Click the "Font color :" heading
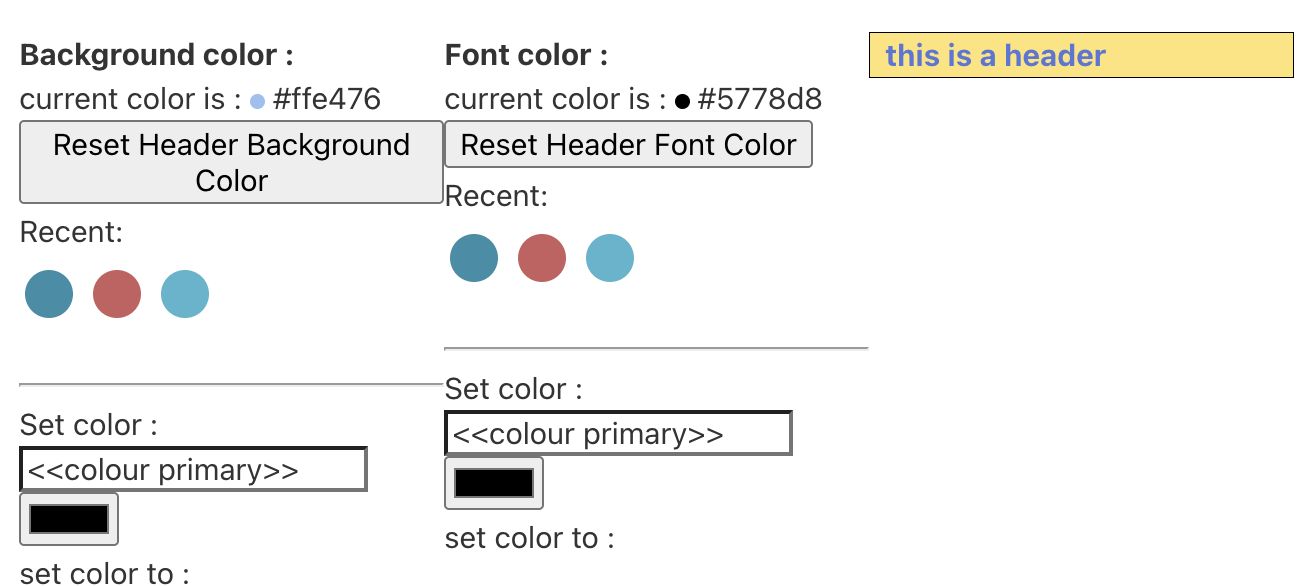Screen dimensions: 1316x586 pyautogui.click(x=526, y=55)
